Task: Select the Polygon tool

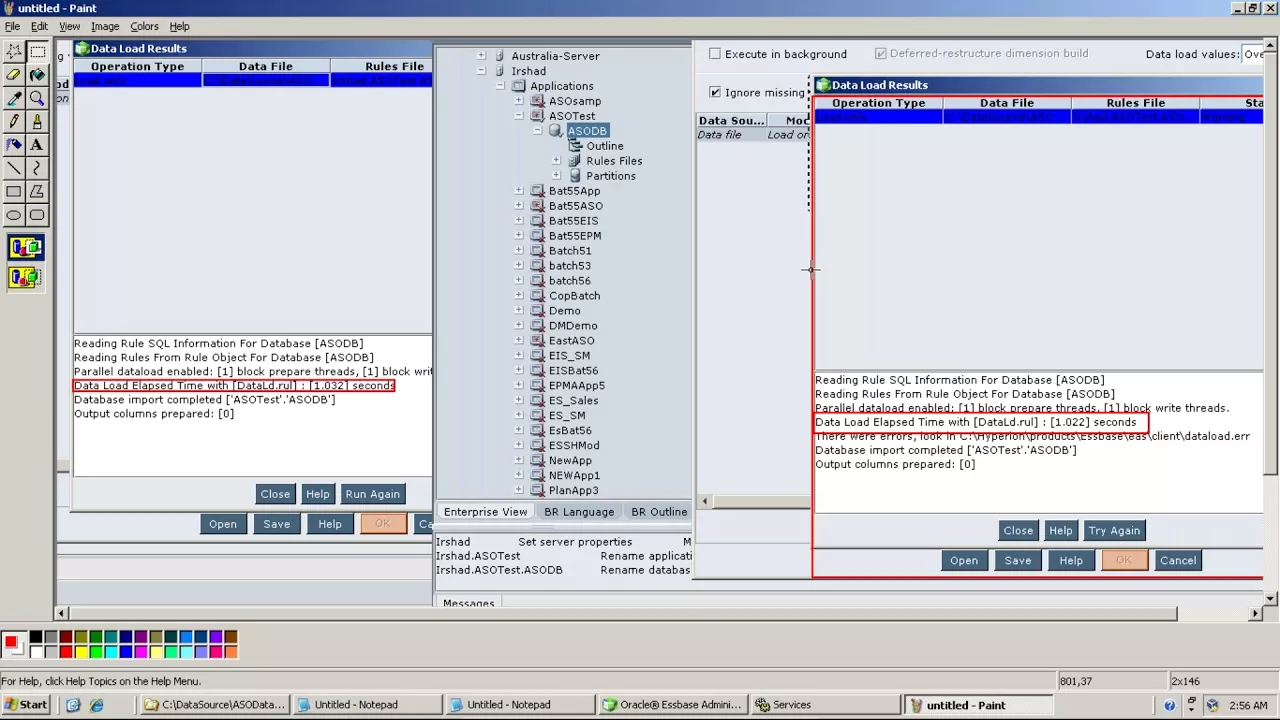Action: (37, 191)
